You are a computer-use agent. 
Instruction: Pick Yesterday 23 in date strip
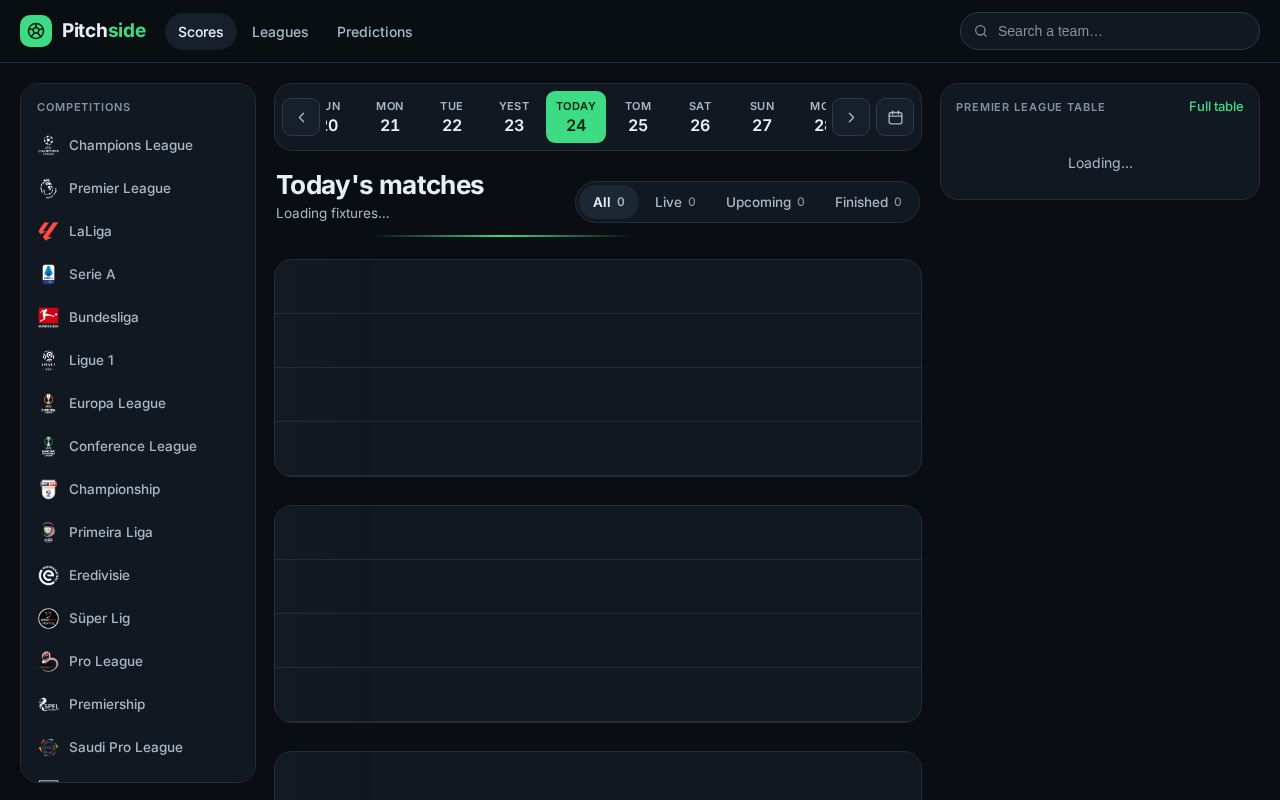click(514, 117)
